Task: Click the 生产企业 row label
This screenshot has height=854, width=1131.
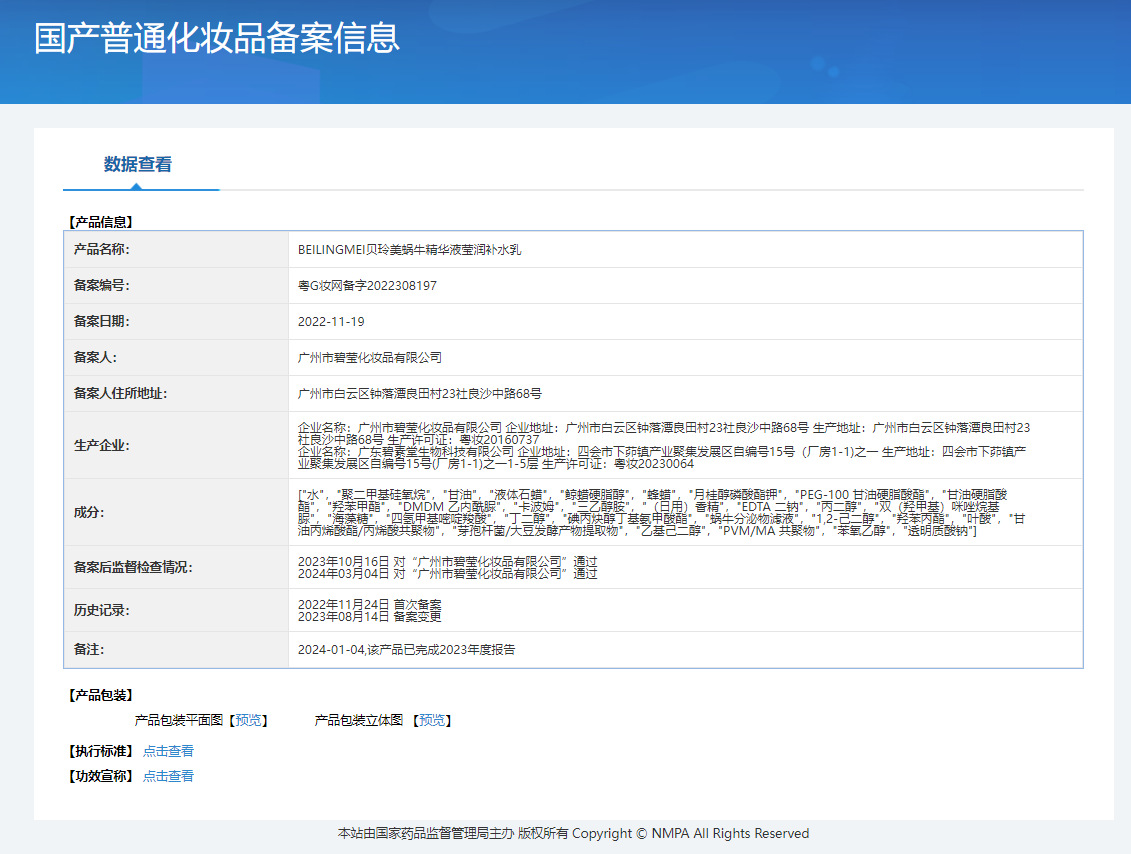Action: pos(102,446)
